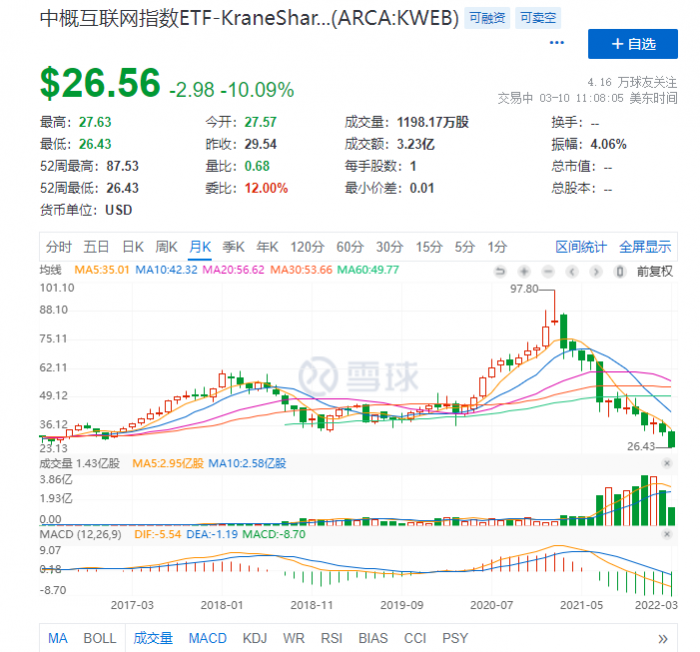Click the 委比 12.00% value

point(266,188)
